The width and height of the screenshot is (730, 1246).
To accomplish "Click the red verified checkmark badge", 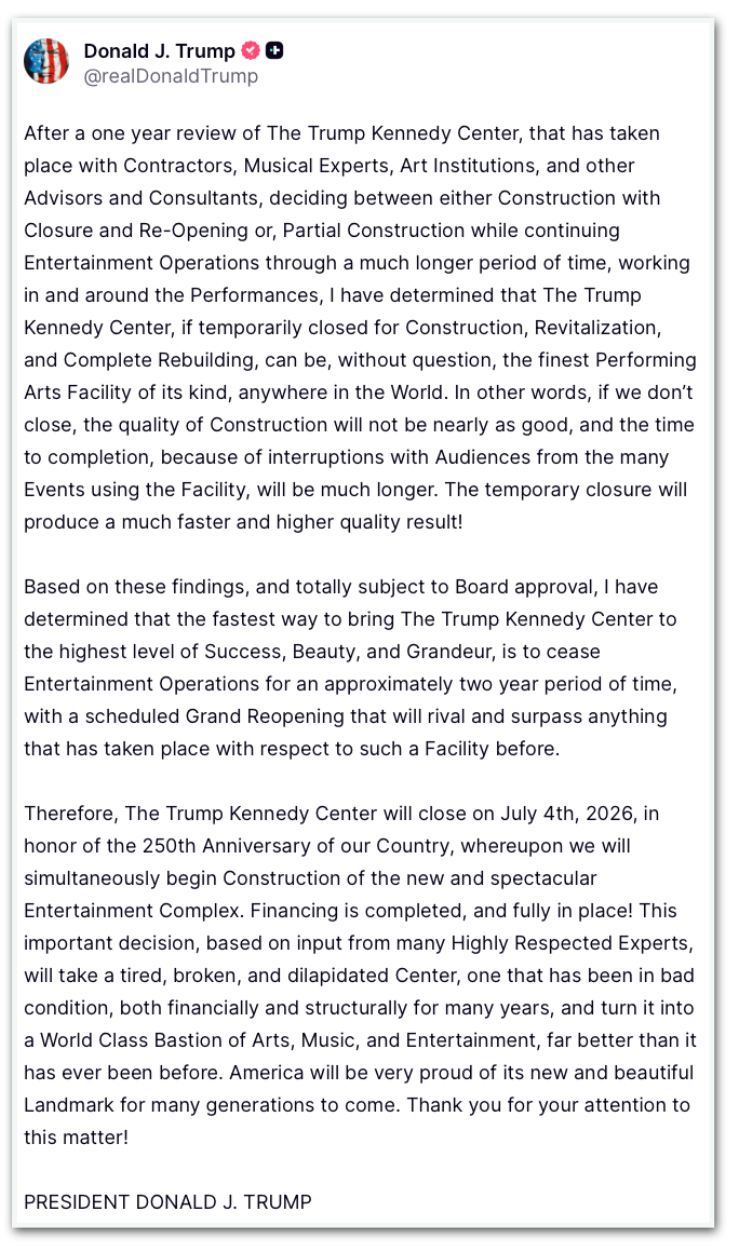I will (251, 50).
